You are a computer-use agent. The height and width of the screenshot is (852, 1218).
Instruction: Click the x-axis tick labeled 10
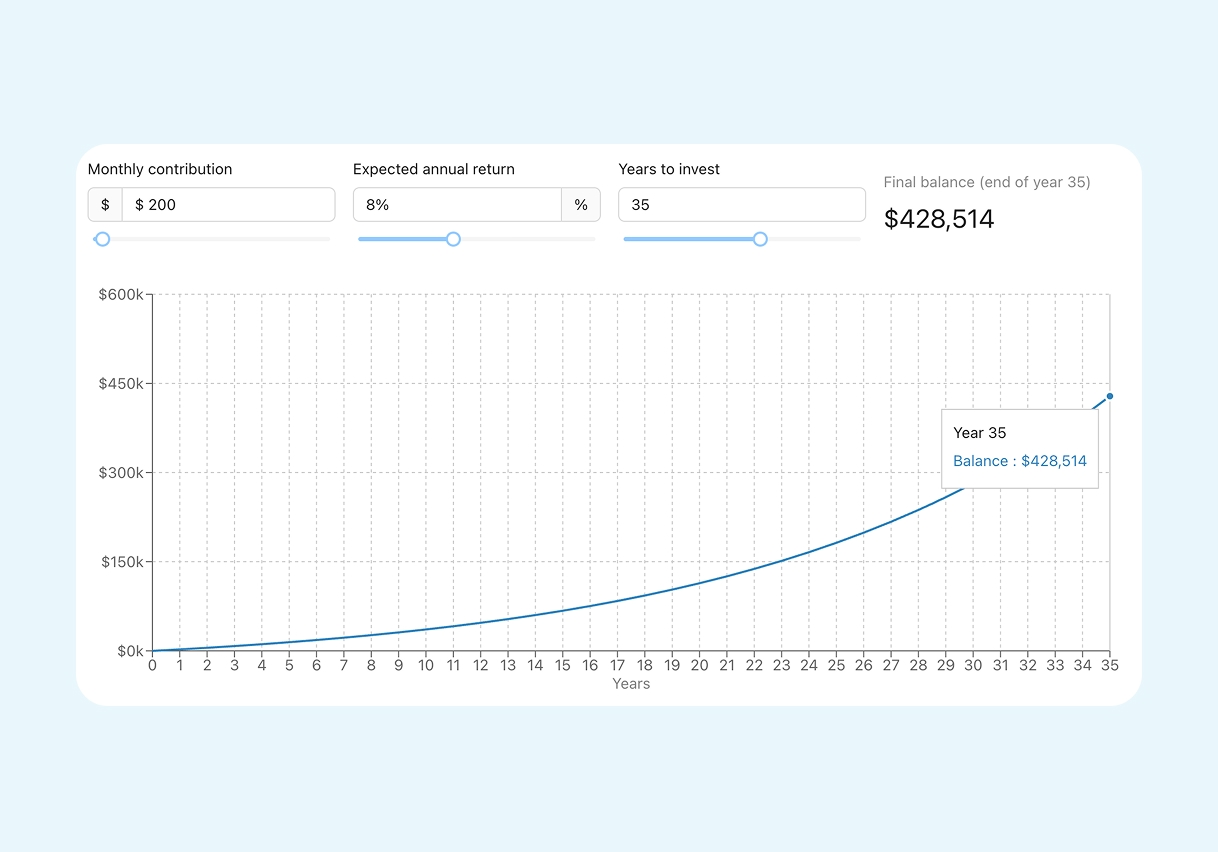pos(426,665)
